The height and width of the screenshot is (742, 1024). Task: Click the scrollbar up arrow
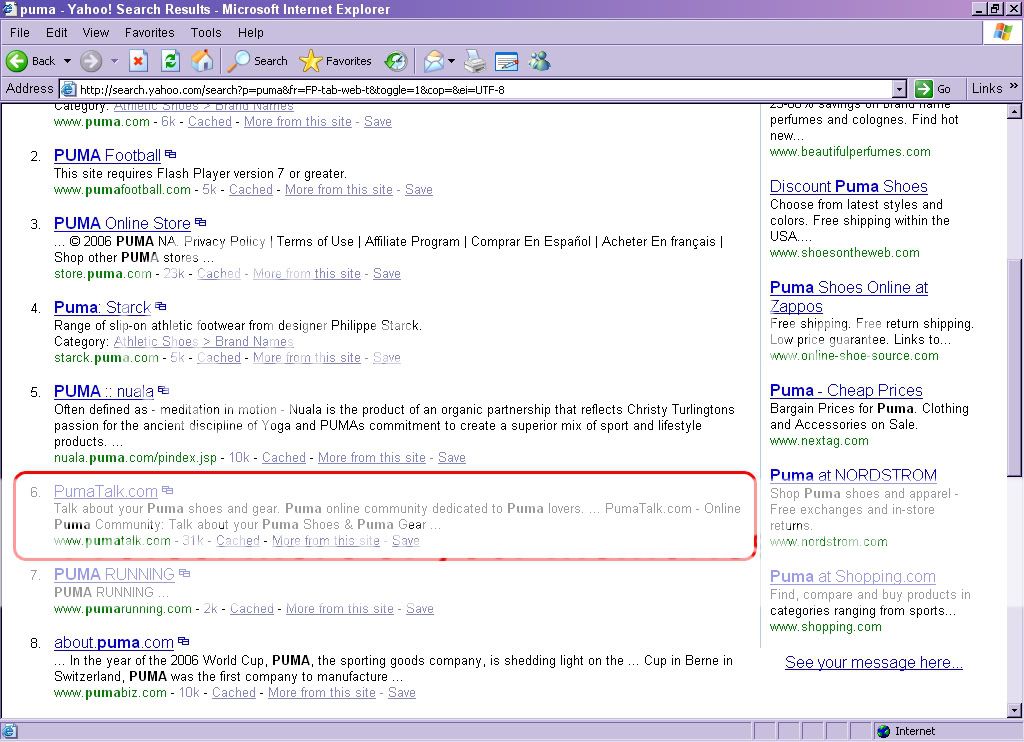click(x=1014, y=112)
